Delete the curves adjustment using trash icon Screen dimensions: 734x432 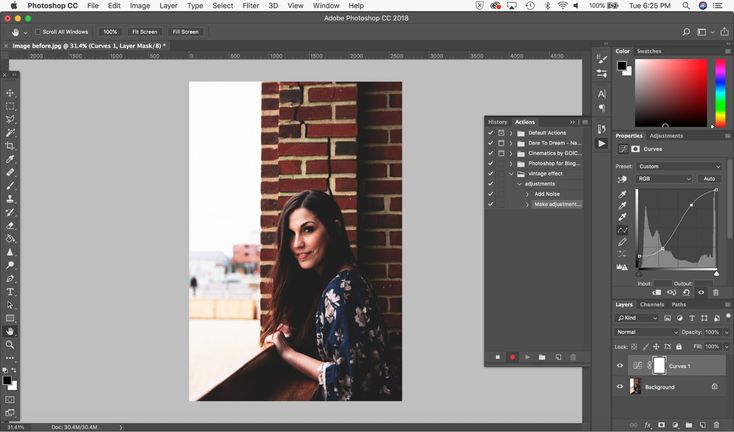point(716,292)
